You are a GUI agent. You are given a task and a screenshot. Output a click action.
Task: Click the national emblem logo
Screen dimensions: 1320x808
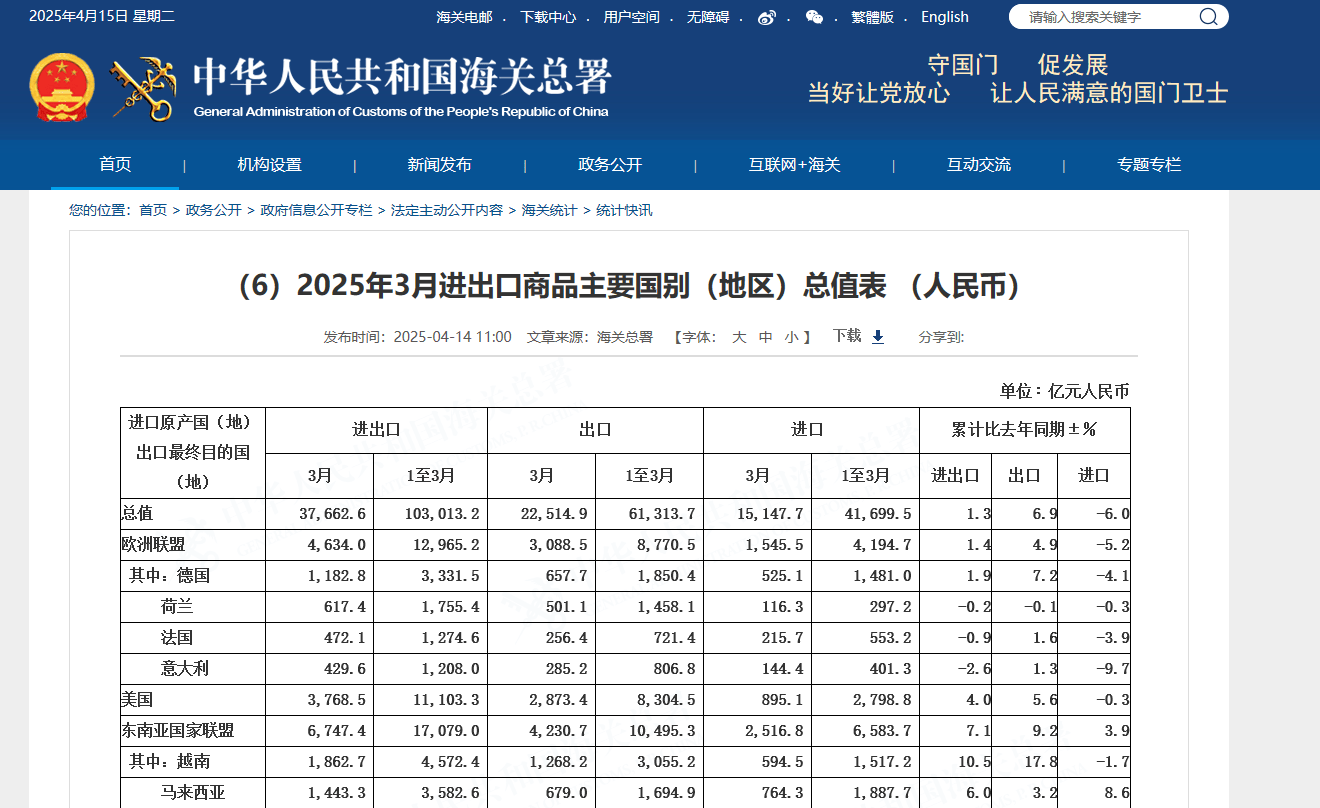[62, 87]
